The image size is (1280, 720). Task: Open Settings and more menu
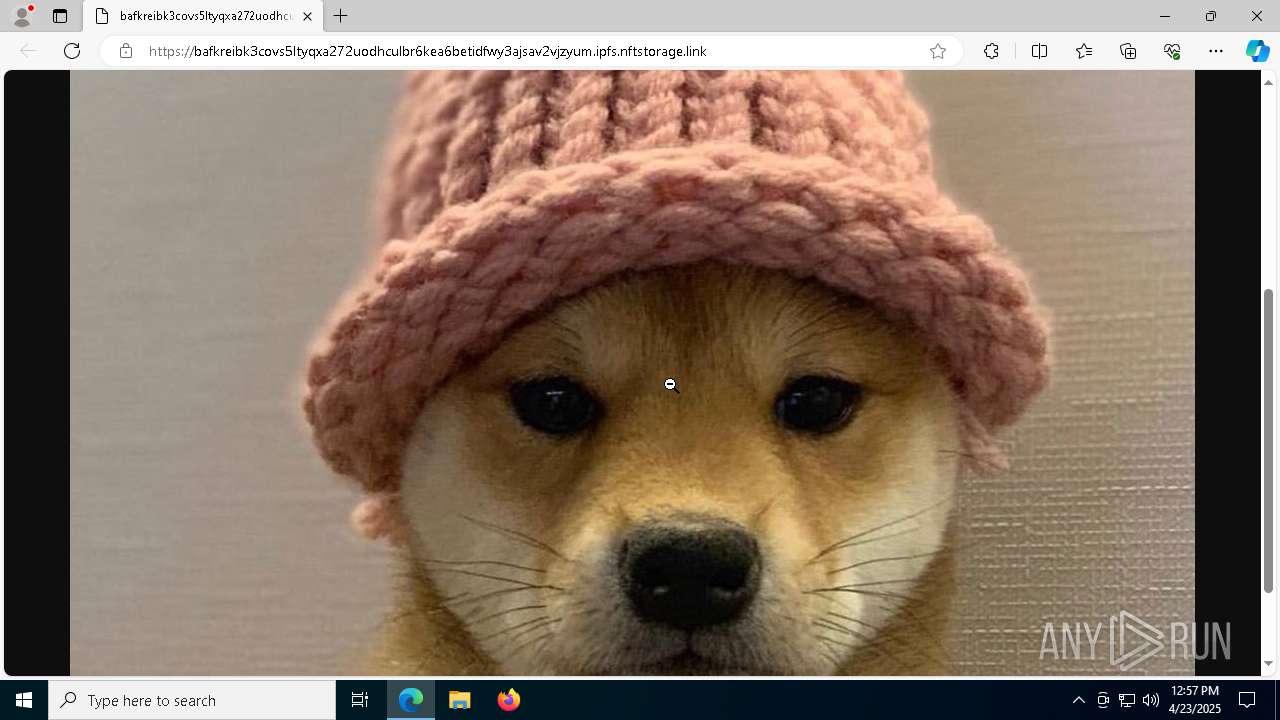(1216, 51)
